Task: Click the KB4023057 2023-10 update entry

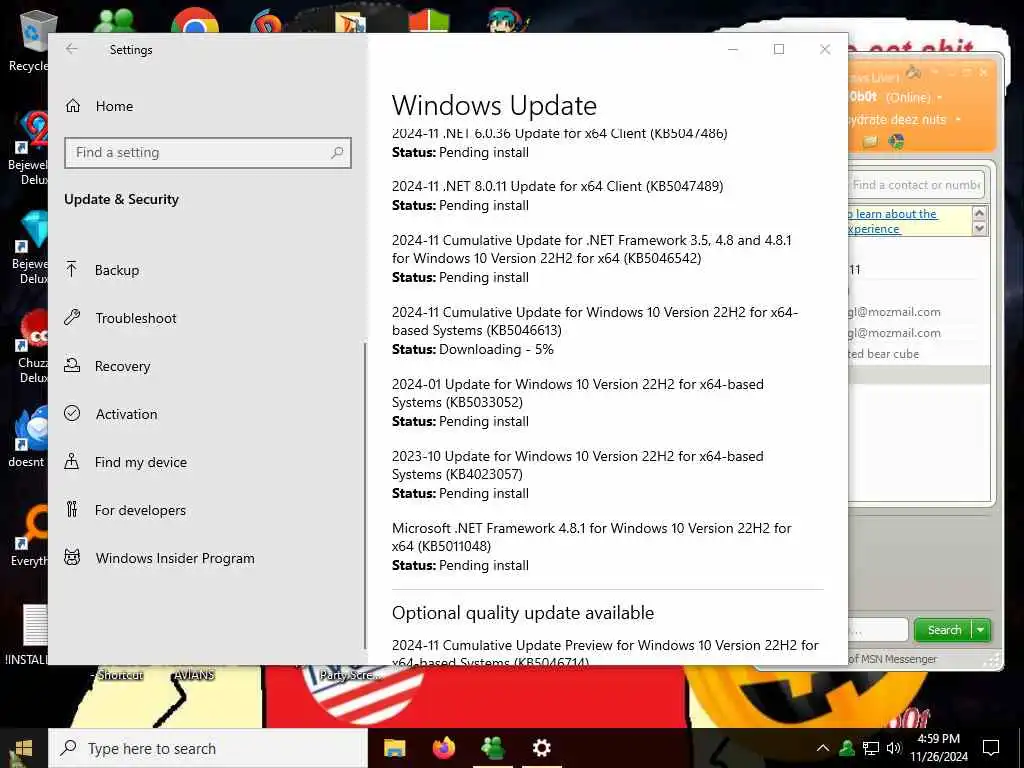Action: coord(578,474)
